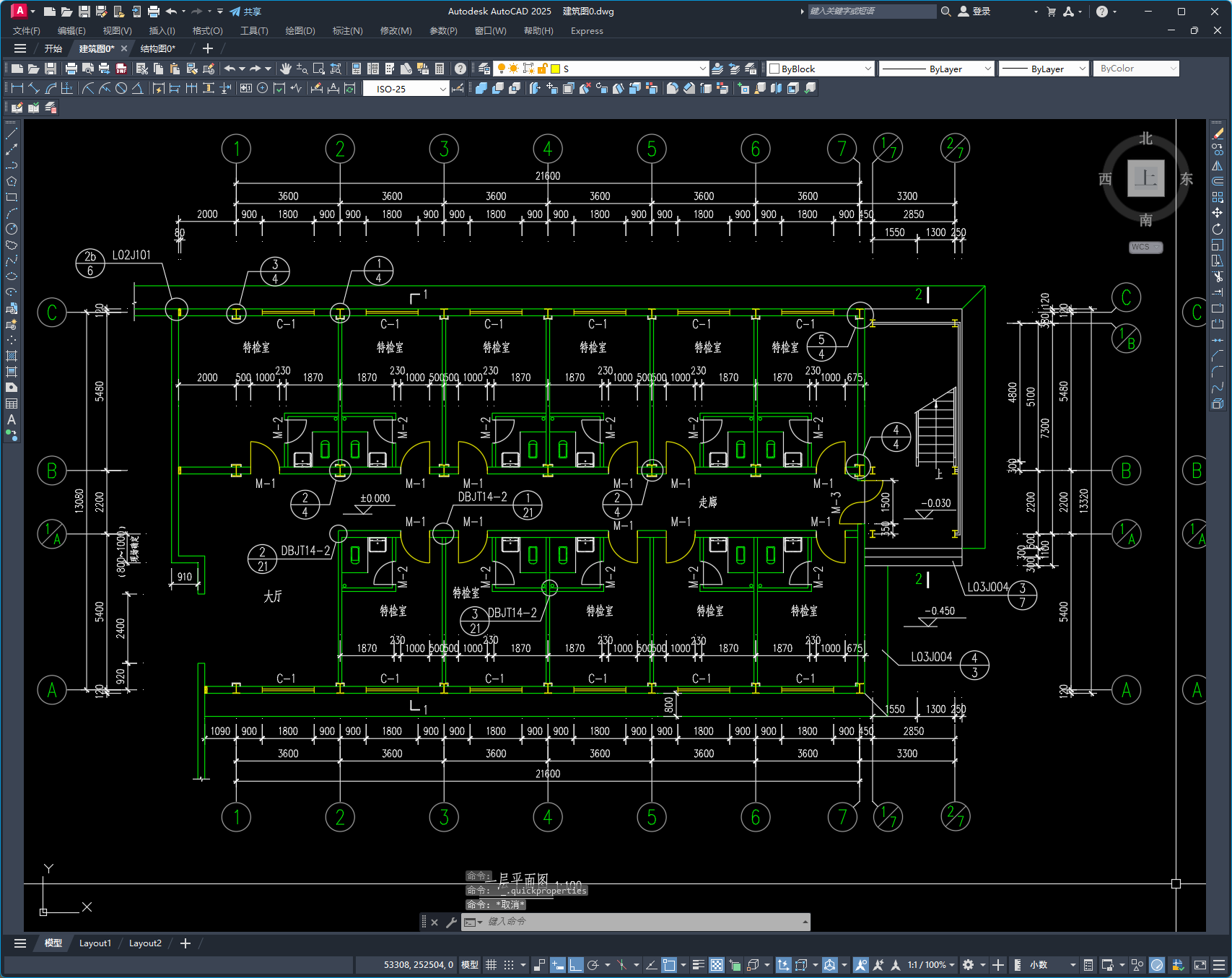Click the ByBlock white color swatch
This screenshot has width=1232, height=978.
coord(775,69)
